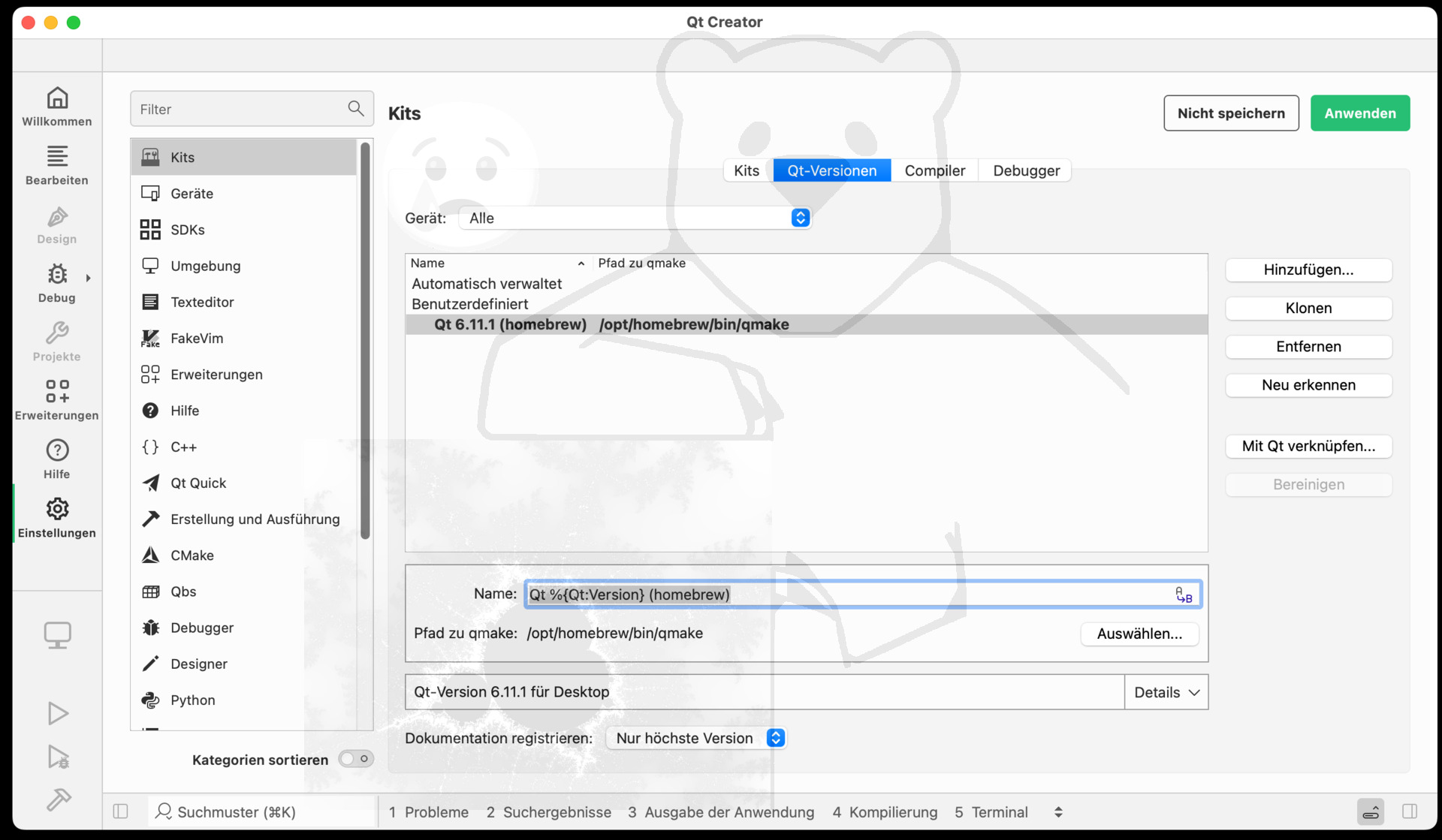Sort by Name column header
Viewport: 1442px width, 840px height.
coord(497,263)
